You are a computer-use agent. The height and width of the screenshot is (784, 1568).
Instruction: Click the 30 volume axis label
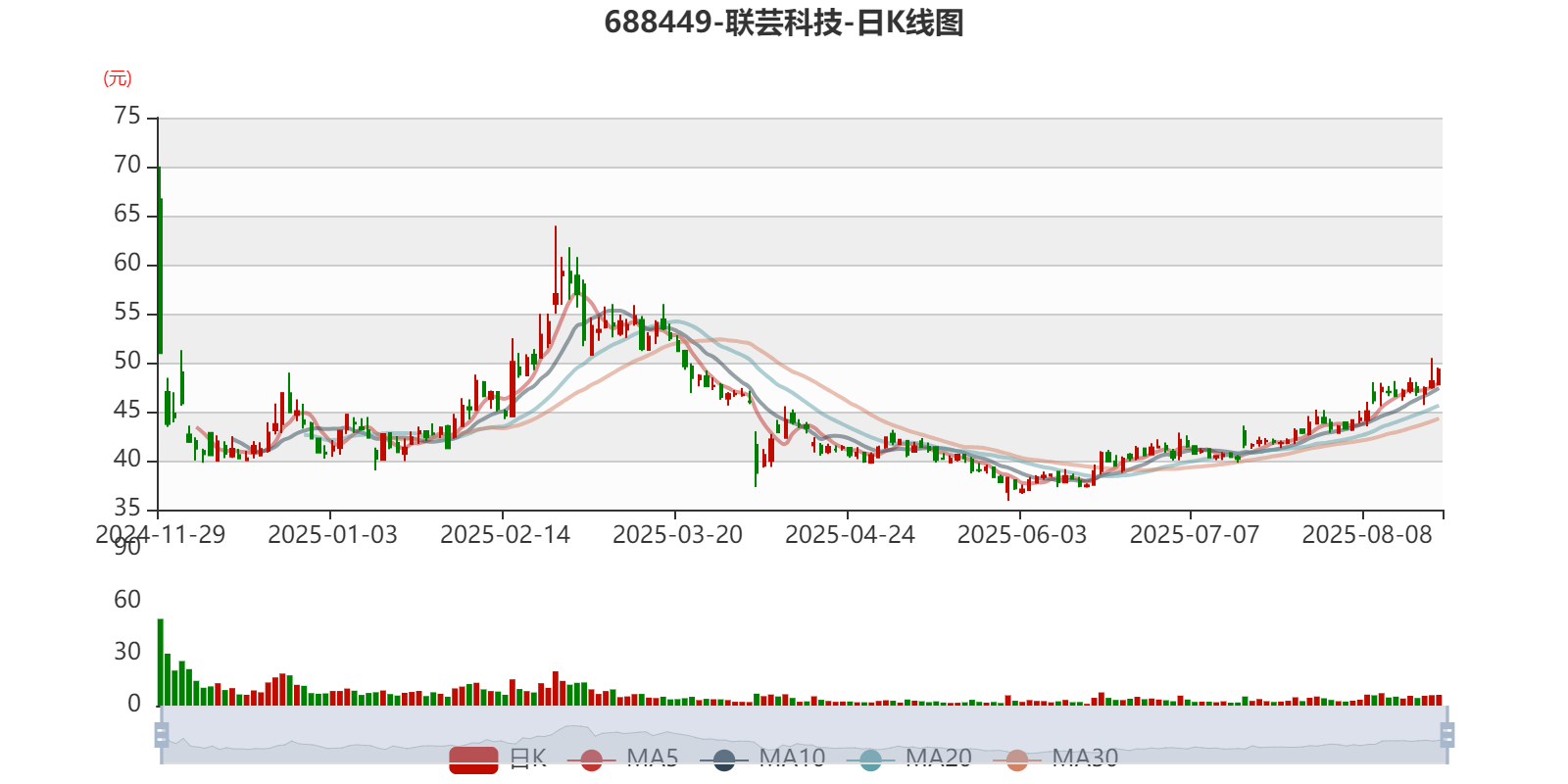click(x=127, y=652)
